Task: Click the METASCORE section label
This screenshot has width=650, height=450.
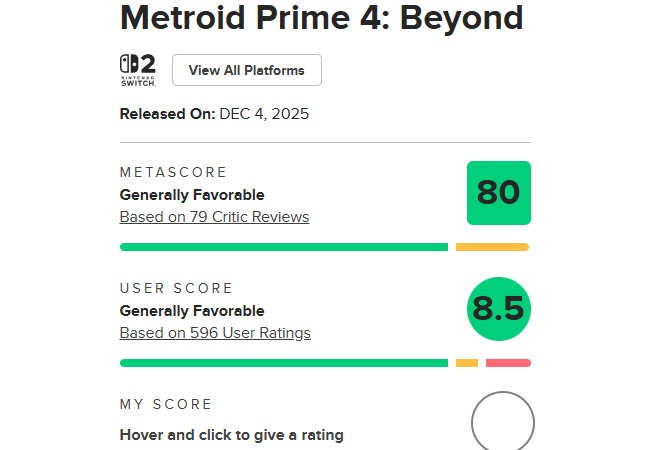Action: pyautogui.click(x=174, y=172)
